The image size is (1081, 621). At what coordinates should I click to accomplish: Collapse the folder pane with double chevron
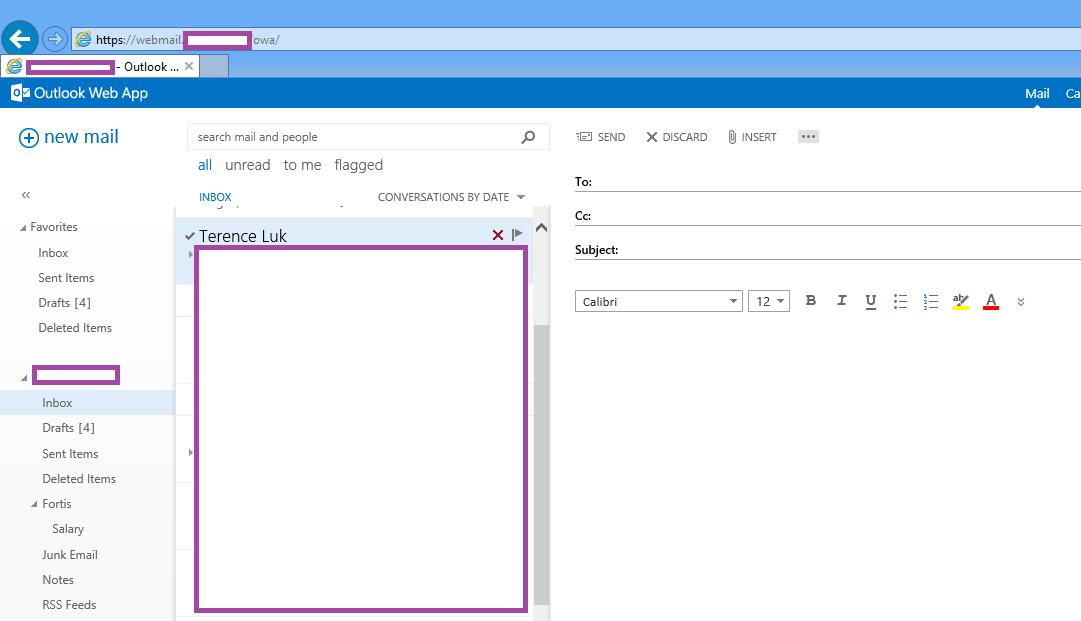(x=26, y=195)
